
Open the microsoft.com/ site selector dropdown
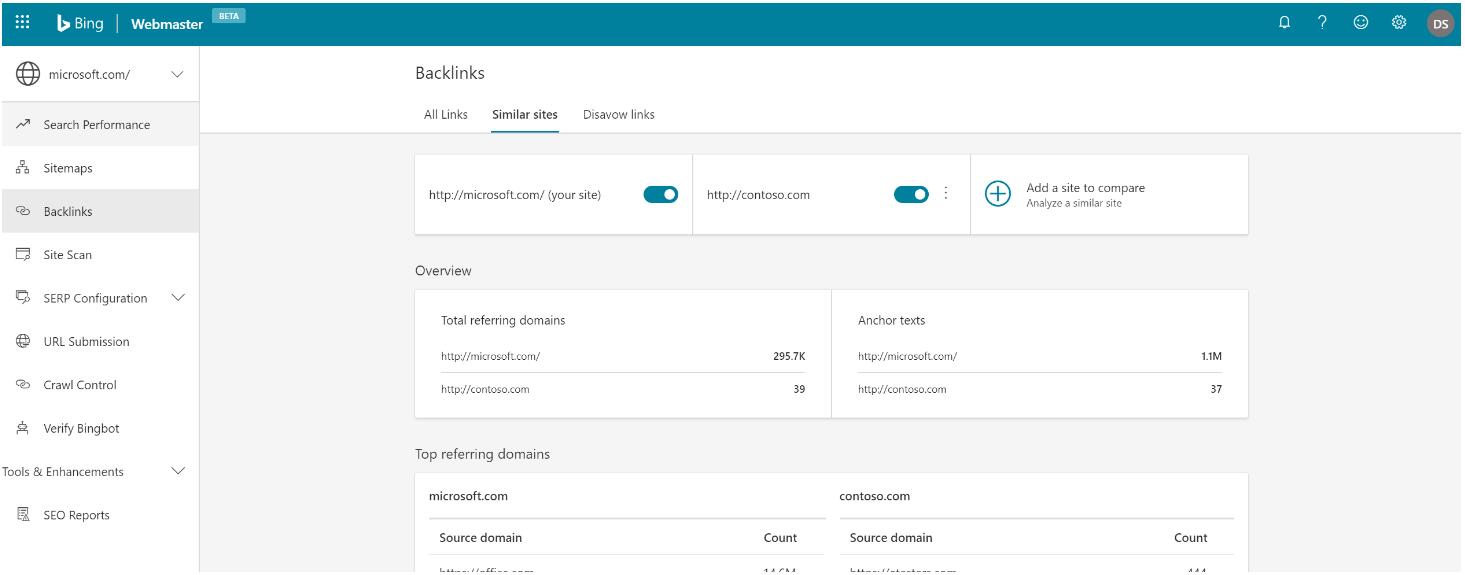click(100, 74)
